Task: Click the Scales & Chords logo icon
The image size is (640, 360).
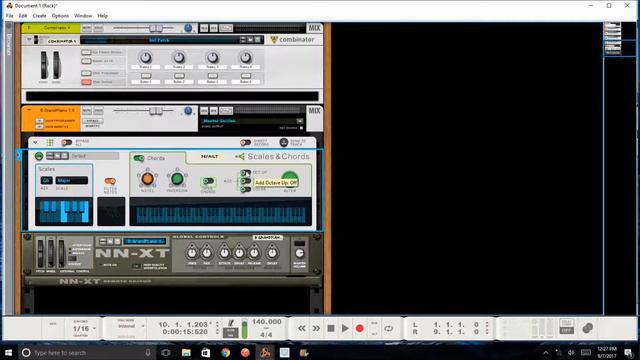Action: [240, 157]
